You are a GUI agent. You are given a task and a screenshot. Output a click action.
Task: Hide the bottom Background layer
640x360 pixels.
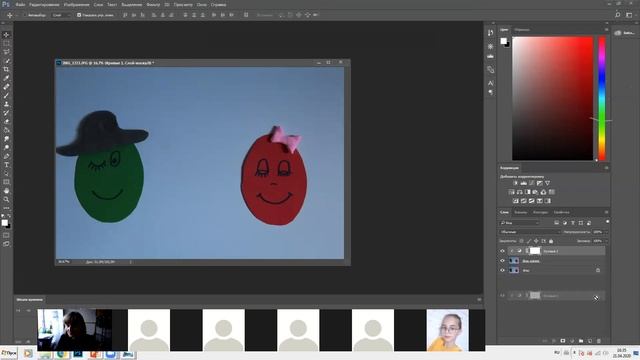pos(502,270)
